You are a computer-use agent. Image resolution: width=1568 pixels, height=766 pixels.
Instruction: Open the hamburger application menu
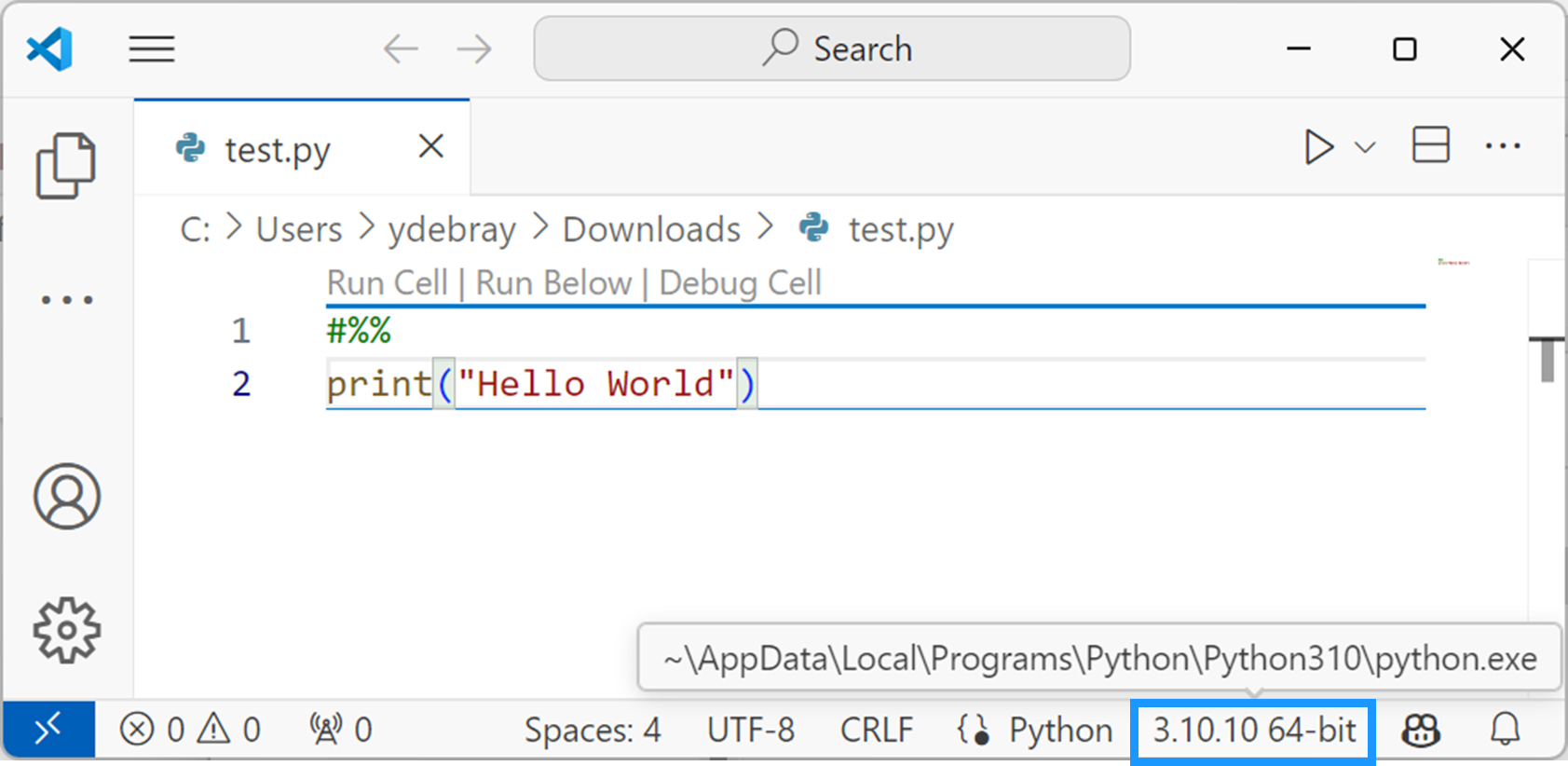(x=152, y=48)
